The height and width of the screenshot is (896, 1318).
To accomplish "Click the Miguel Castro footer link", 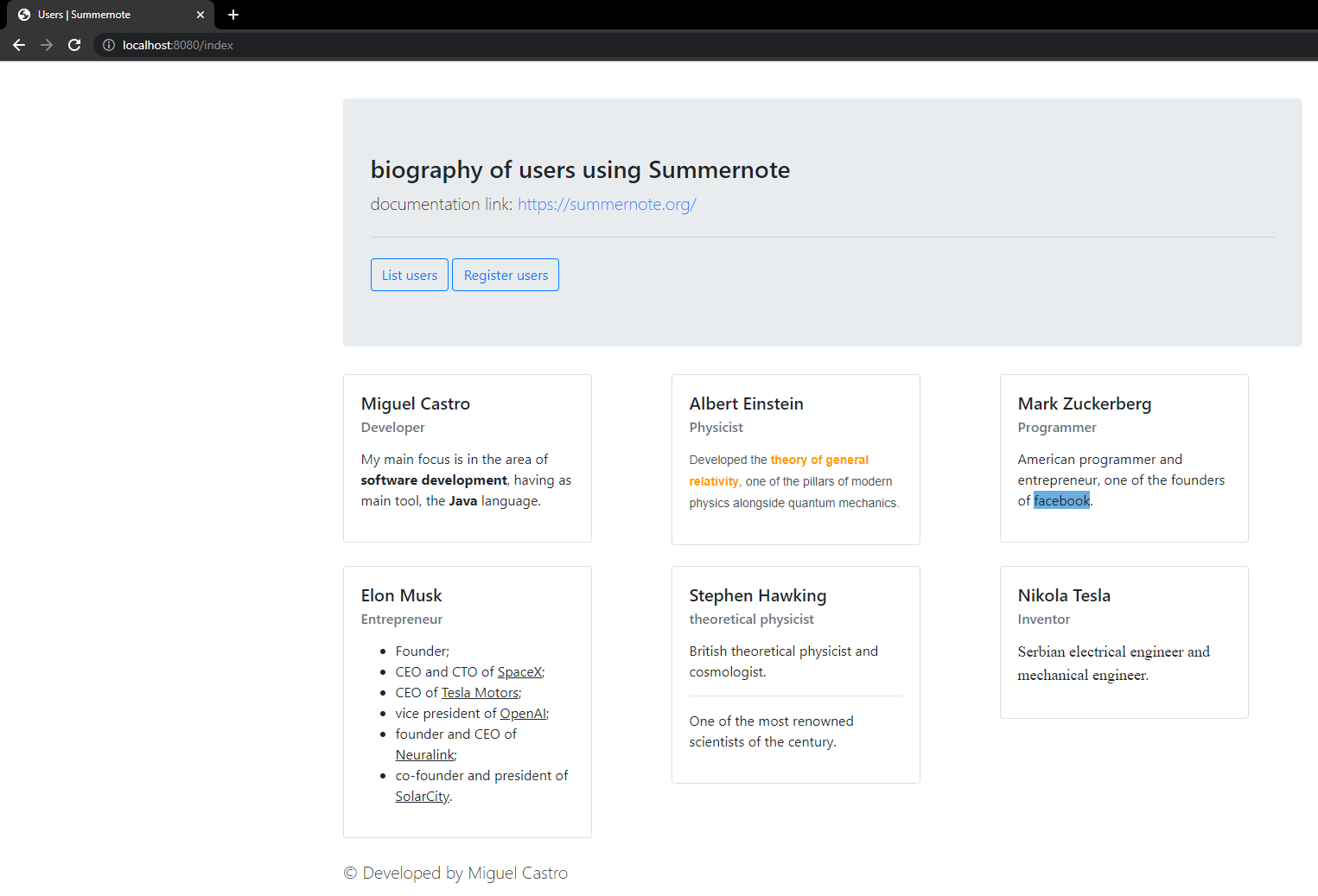I will pos(517,873).
